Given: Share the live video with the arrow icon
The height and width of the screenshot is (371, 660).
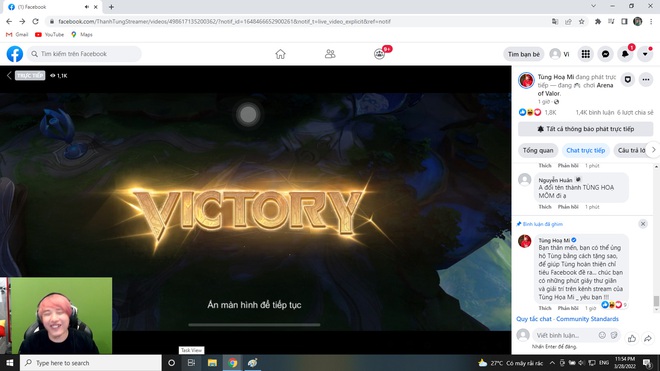Looking at the screenshot, I should 648,338.
